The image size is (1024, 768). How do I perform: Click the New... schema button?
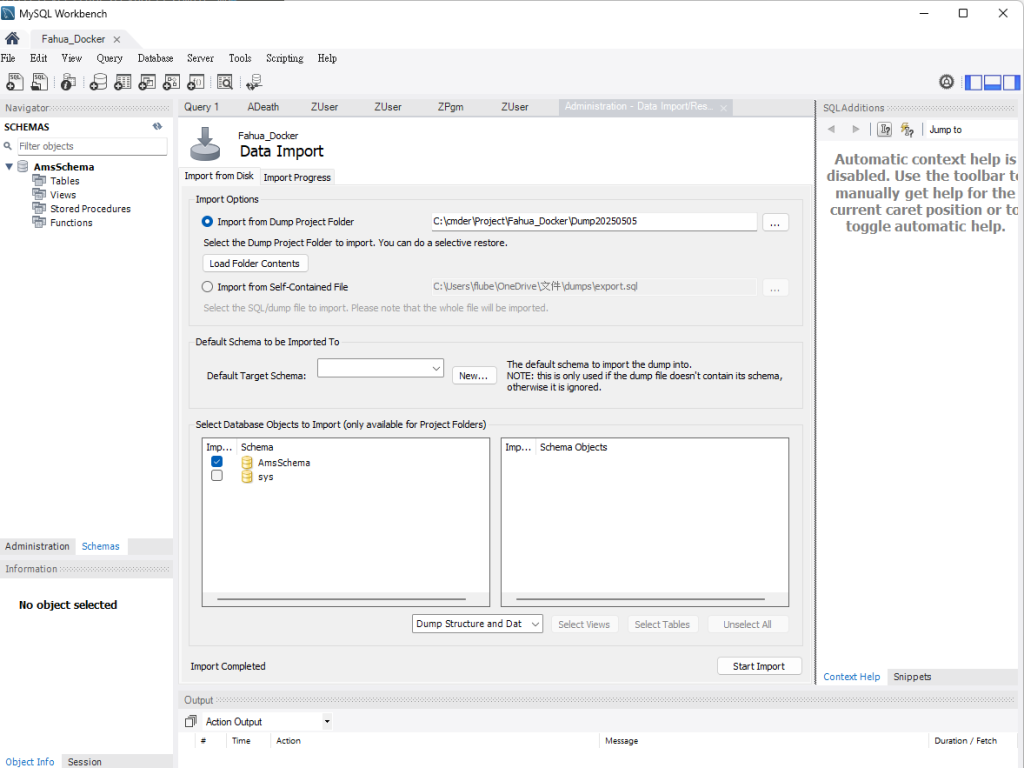click(x=473, y=376)
